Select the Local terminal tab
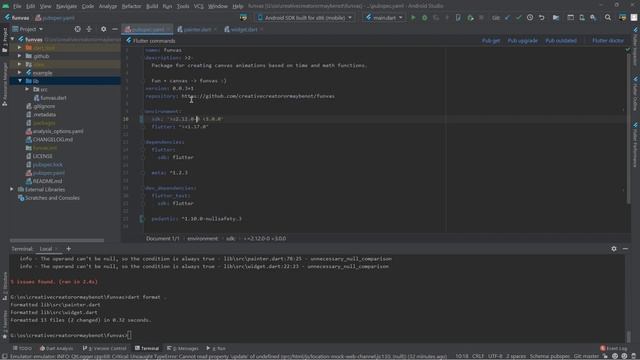Image resolution: width=640 pixels, height=360 pixels. click(x=46, y=249)
